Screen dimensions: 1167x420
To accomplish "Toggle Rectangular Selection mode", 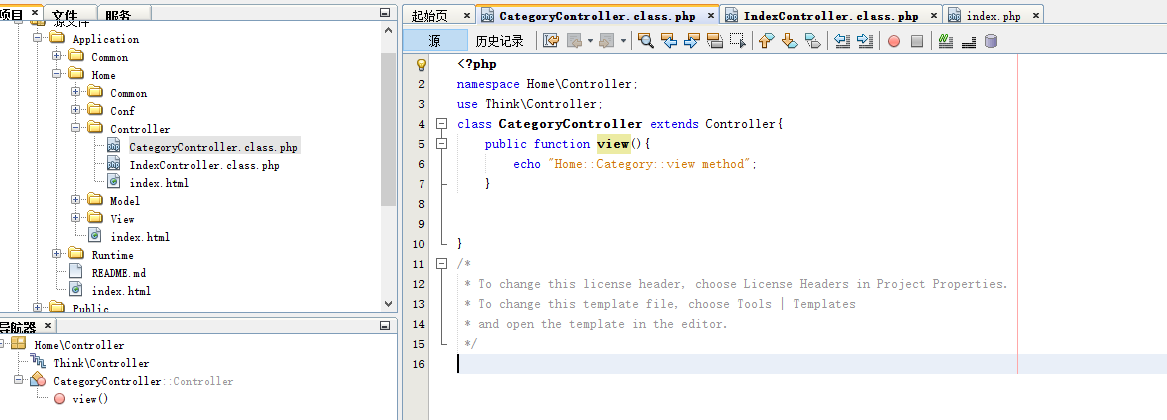I will coord(738,41).
